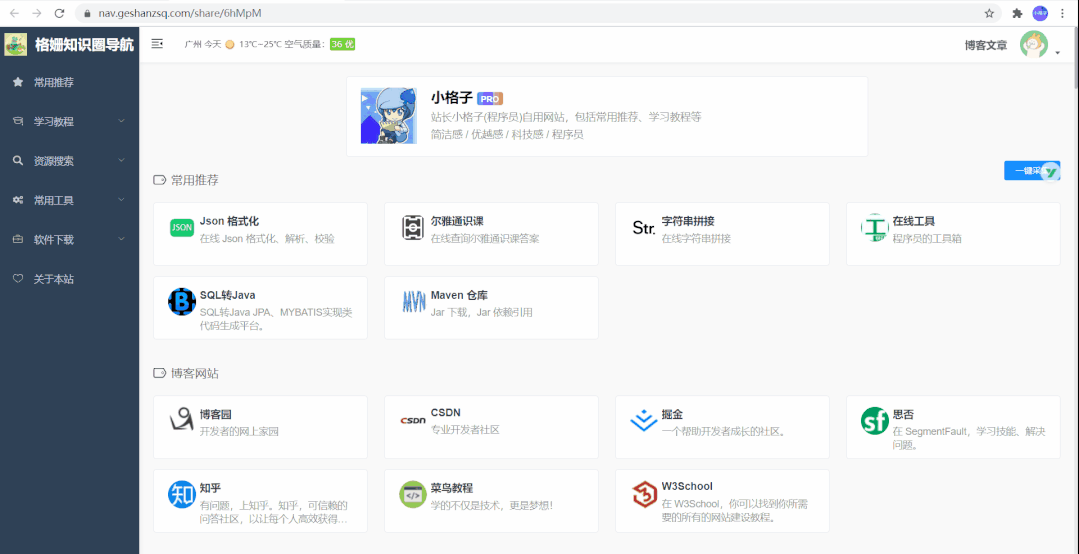Click the Maven MVN icon
The image size is (1079, 554).
tap(413, 302)
